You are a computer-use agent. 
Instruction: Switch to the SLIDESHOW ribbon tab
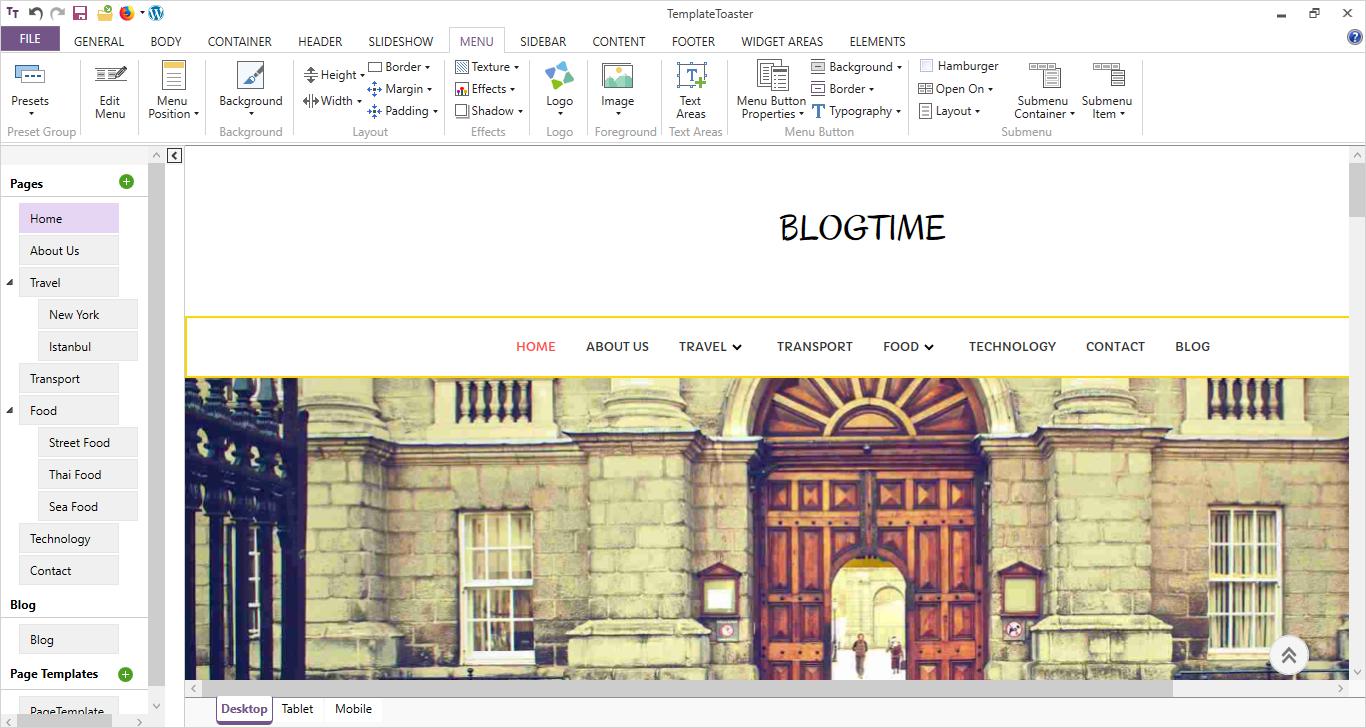tap(400, 41)
